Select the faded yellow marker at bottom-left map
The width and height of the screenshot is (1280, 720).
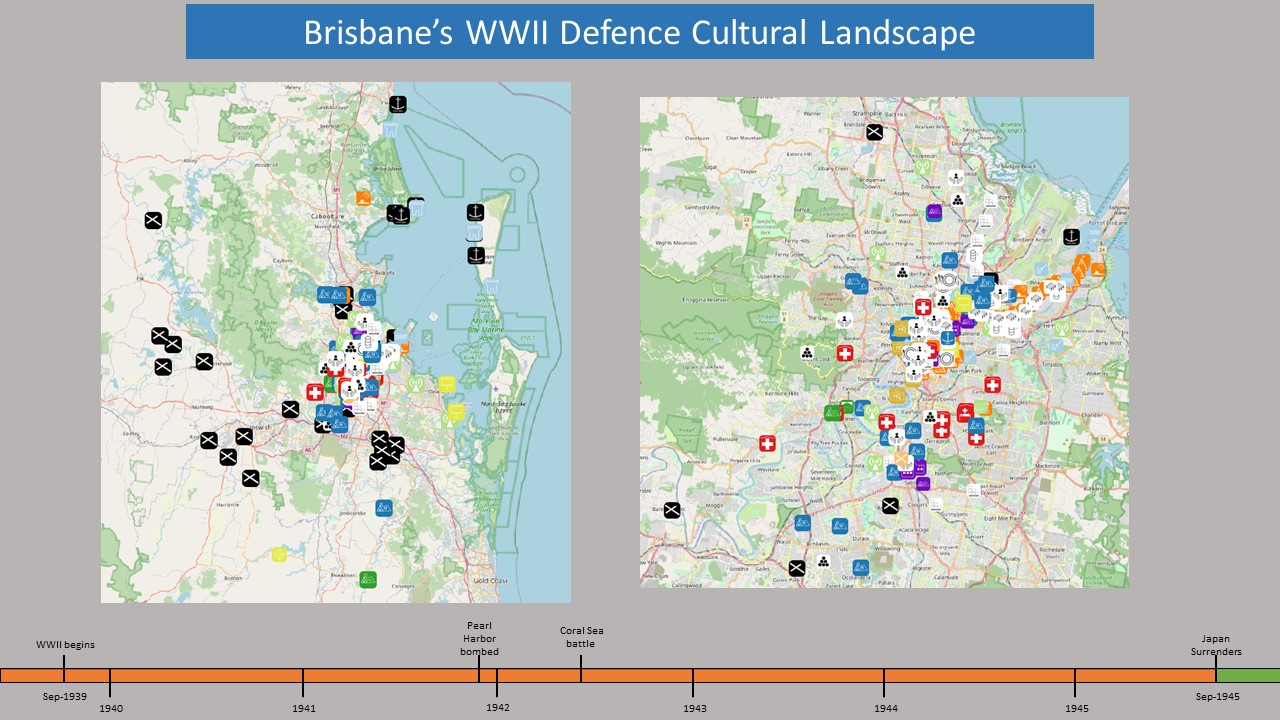pos(279,554)
